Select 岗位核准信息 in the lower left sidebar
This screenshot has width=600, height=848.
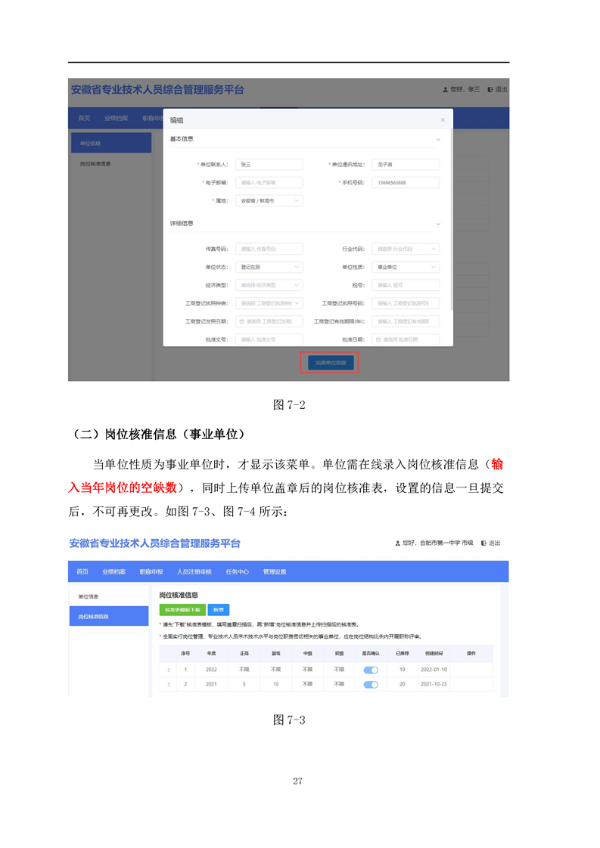point(96,617)
